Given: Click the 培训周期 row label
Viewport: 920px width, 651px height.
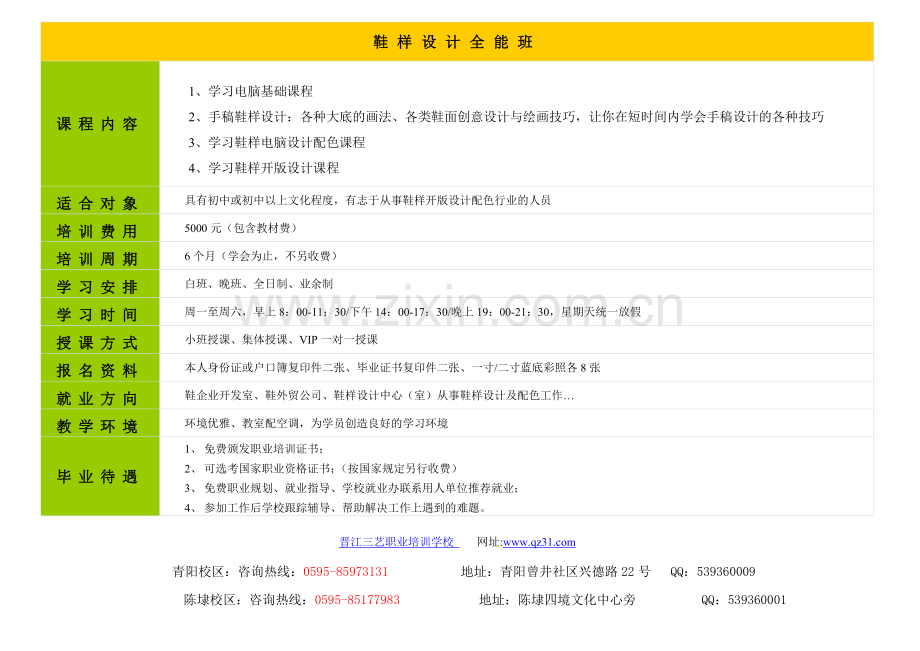Looking at the screenshot, I should [98, 259].
